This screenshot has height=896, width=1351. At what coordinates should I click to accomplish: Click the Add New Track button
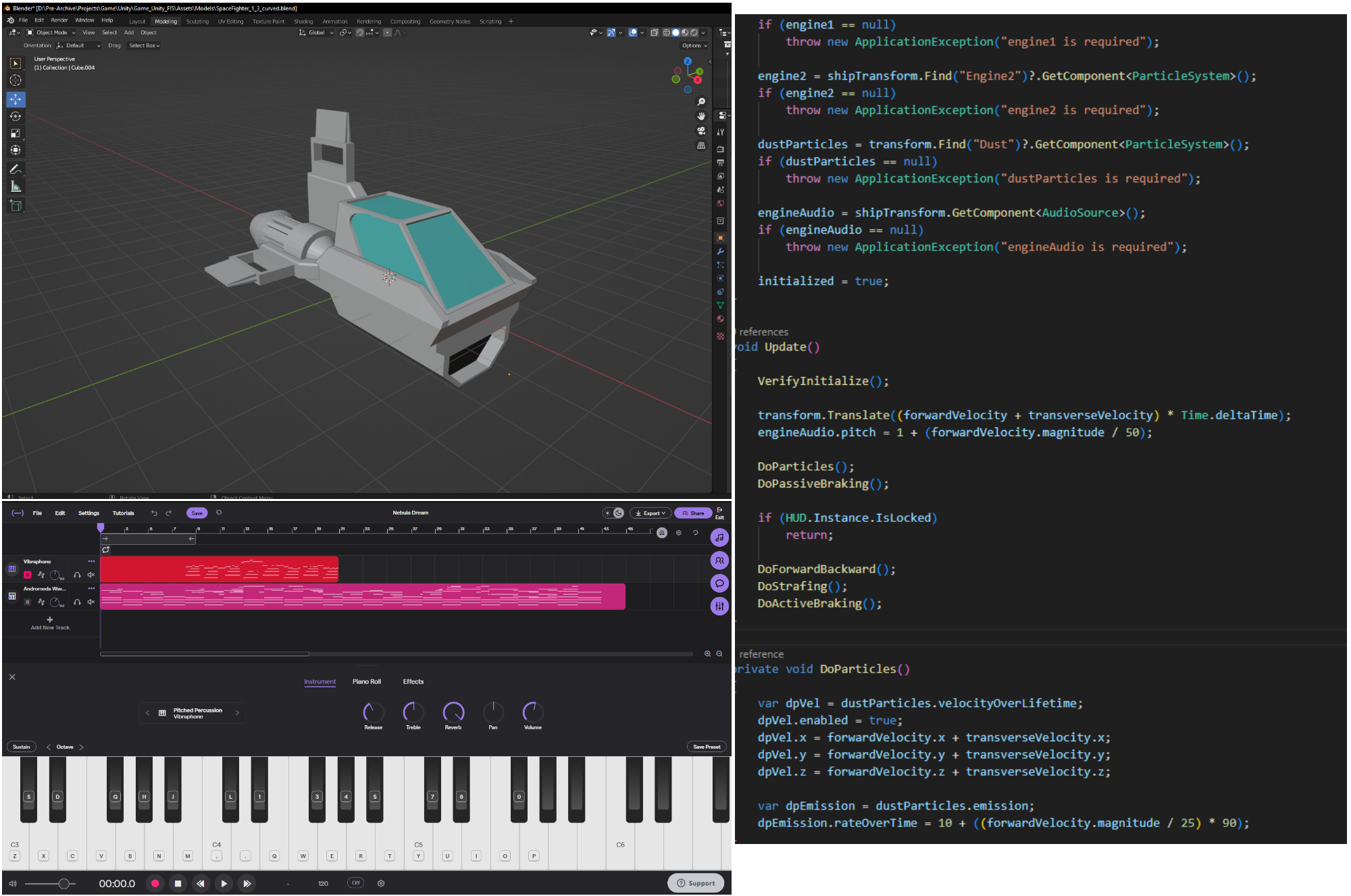tap(49, 623)
